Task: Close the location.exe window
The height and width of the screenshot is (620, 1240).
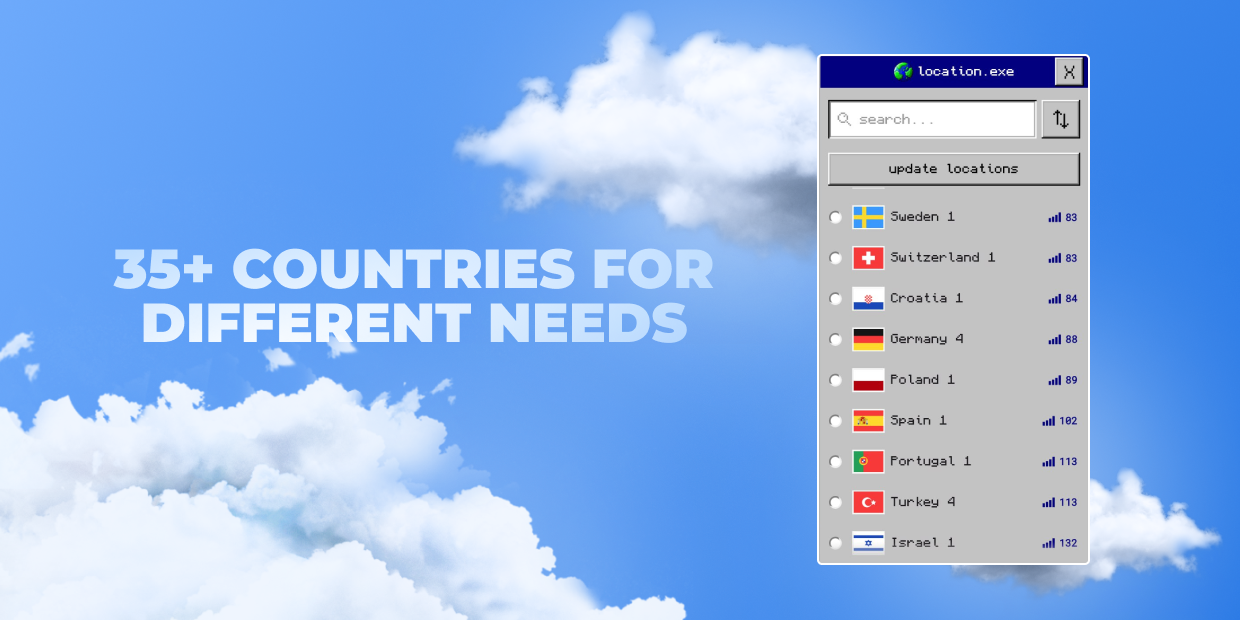Action: pyautogui.click(x=1069, y=71)
